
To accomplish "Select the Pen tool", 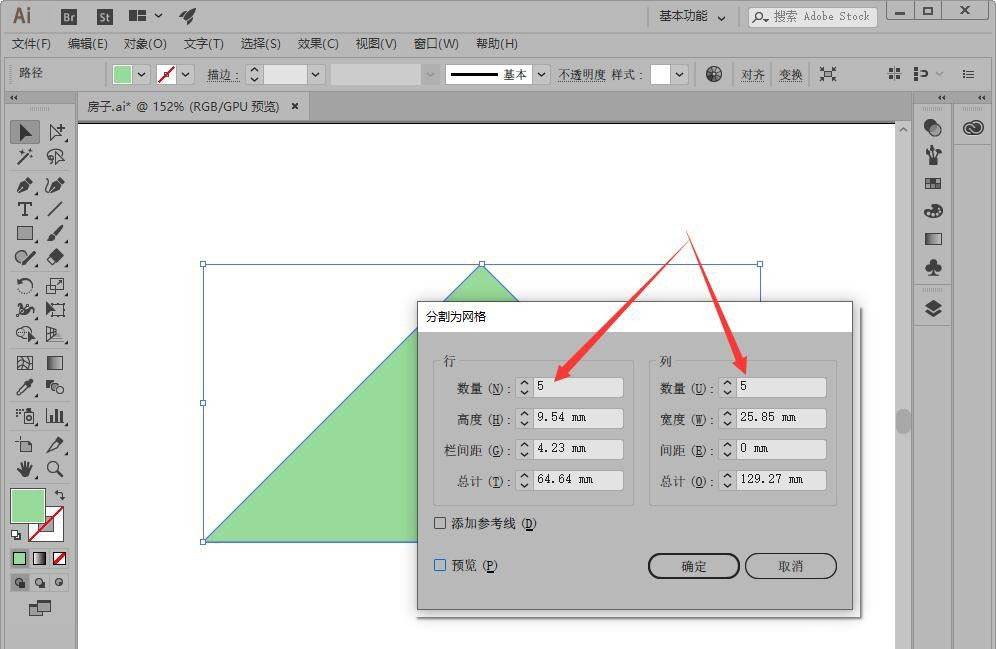I will (24, 186).
